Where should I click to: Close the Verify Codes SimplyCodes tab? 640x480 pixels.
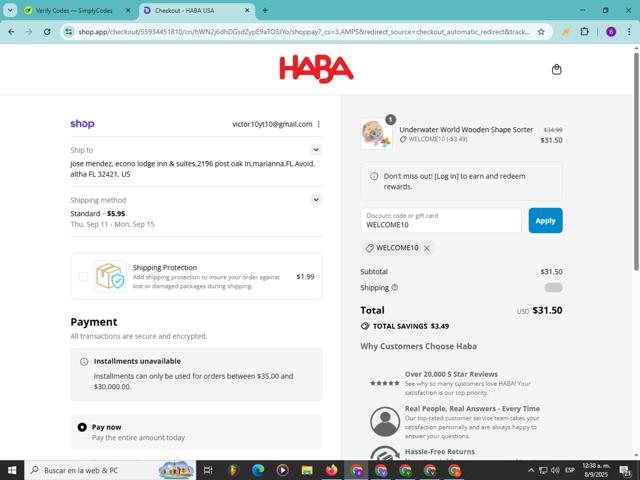click(x=128, y=11)
